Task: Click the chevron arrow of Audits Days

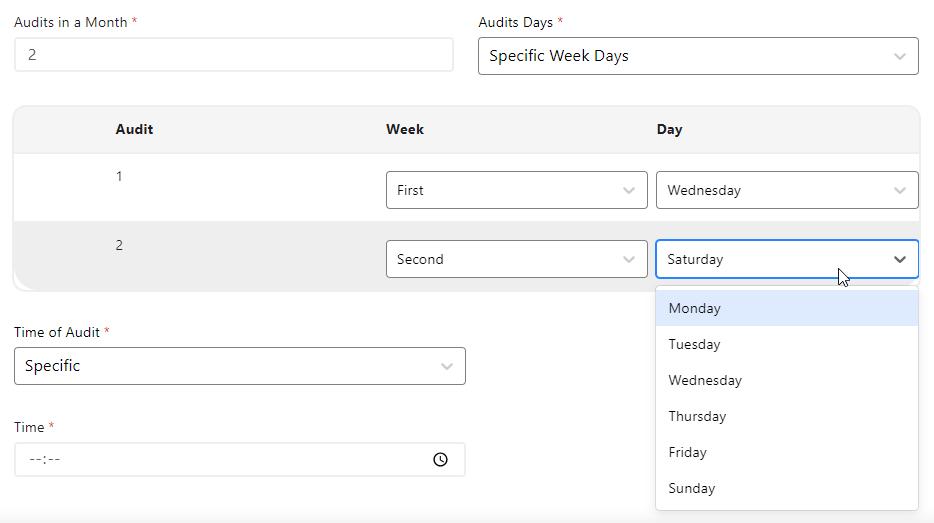Action: pyautogui.click(x=900, y=56)
